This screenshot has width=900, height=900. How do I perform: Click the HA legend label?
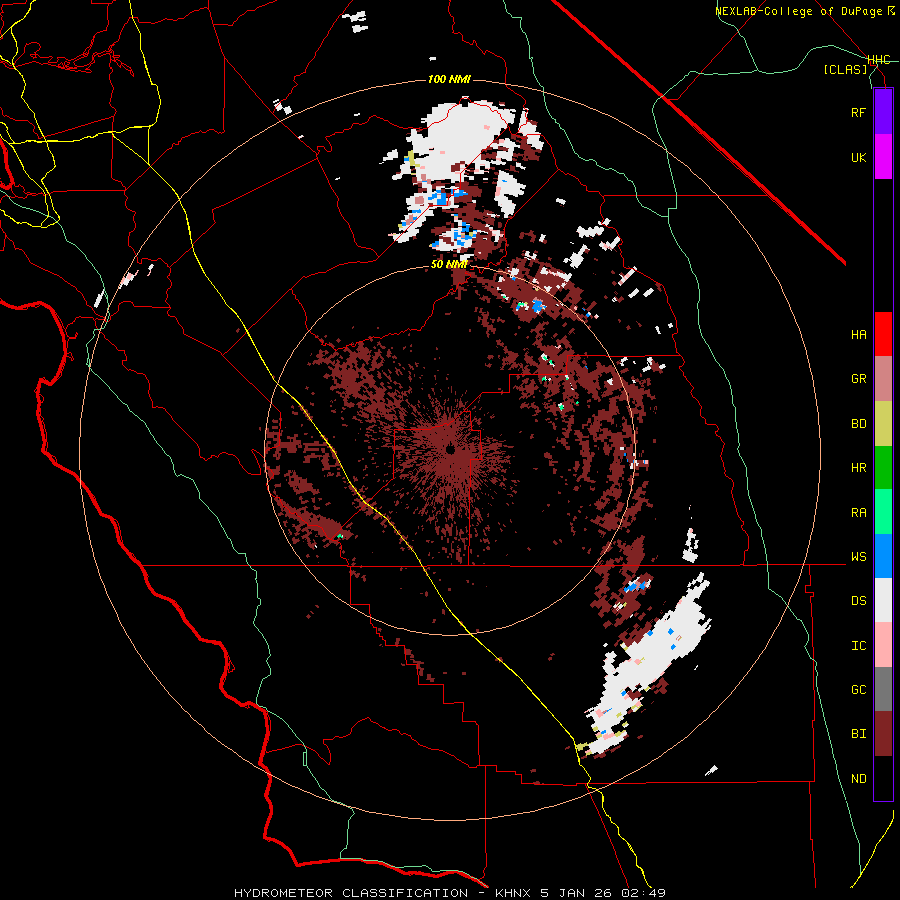pyautogui.click(x=858, y=334)
